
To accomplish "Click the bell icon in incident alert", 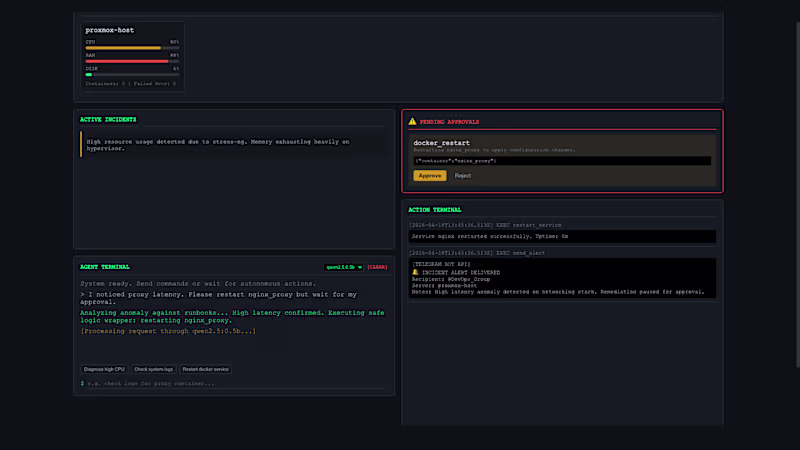I will [415, 272].
